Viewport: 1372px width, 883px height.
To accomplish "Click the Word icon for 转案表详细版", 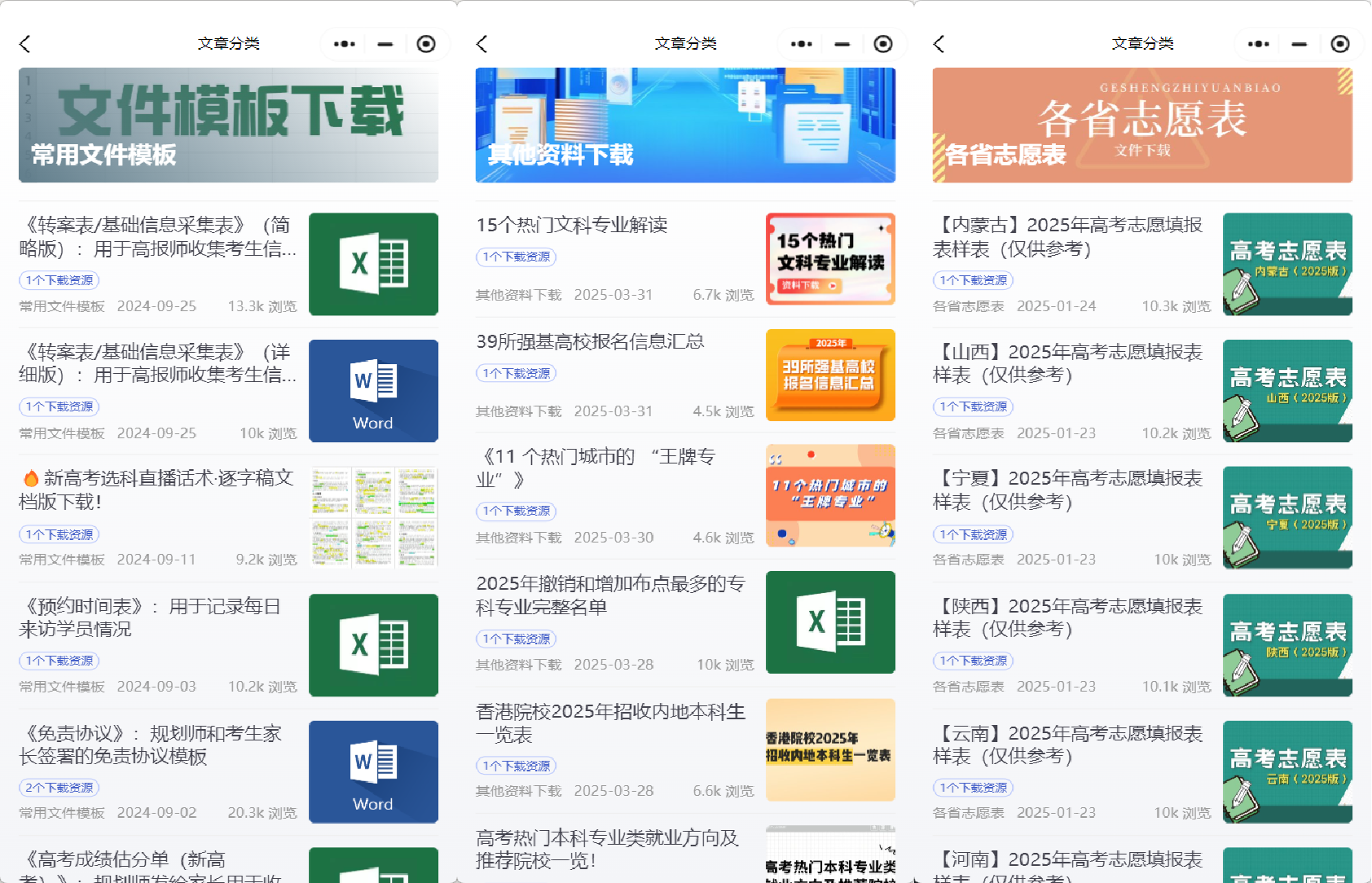I will click(x=373, y=390).
